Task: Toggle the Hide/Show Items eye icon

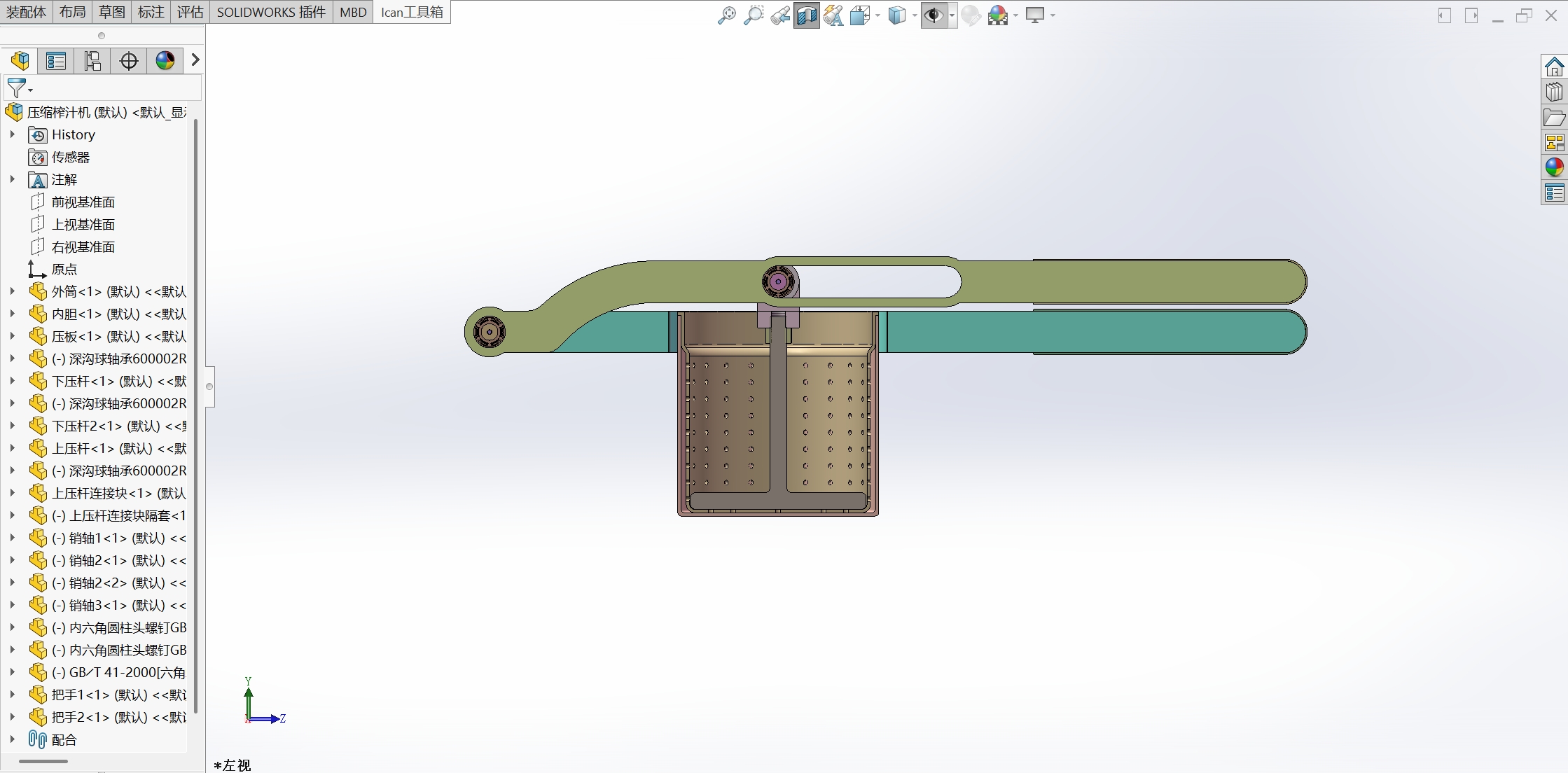Action: point(934,15)
